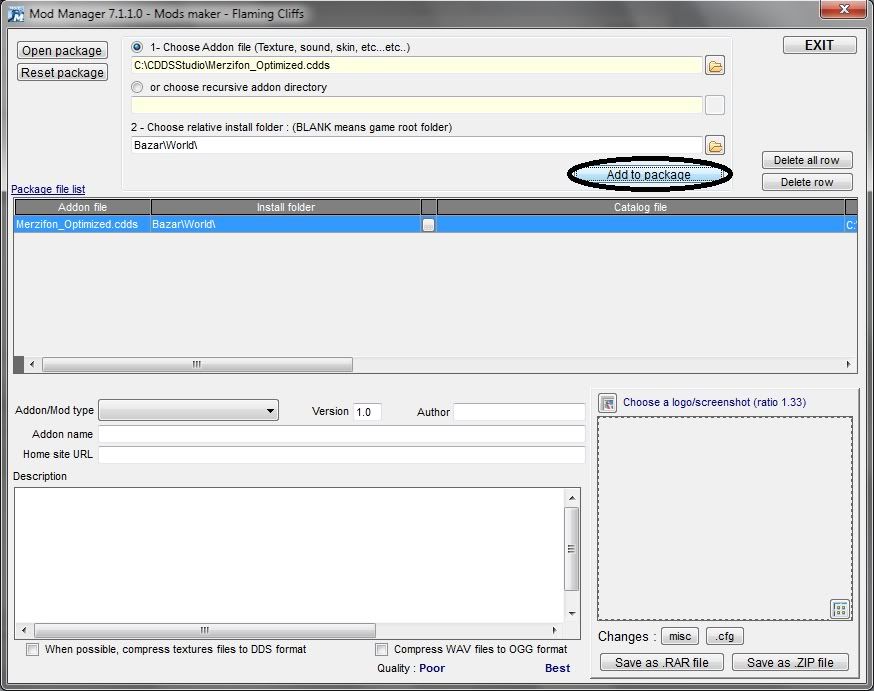This screenshot has height=691, width=874.
Task: Click the choose logo/screenshot image icon
Action: pos(607,403)
